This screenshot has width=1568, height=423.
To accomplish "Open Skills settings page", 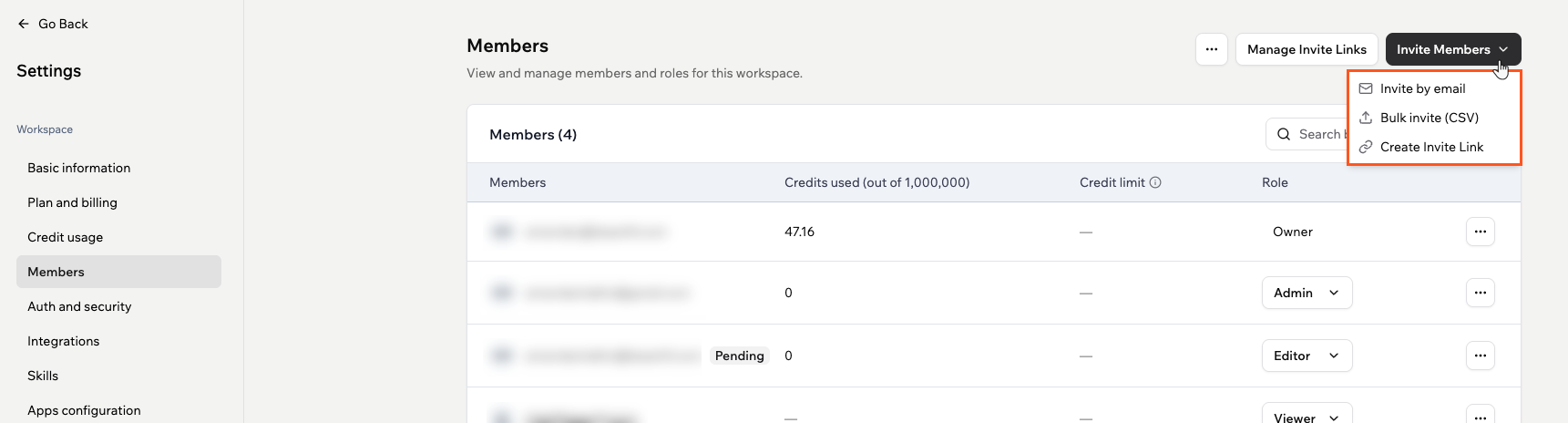I will point(118,376).
